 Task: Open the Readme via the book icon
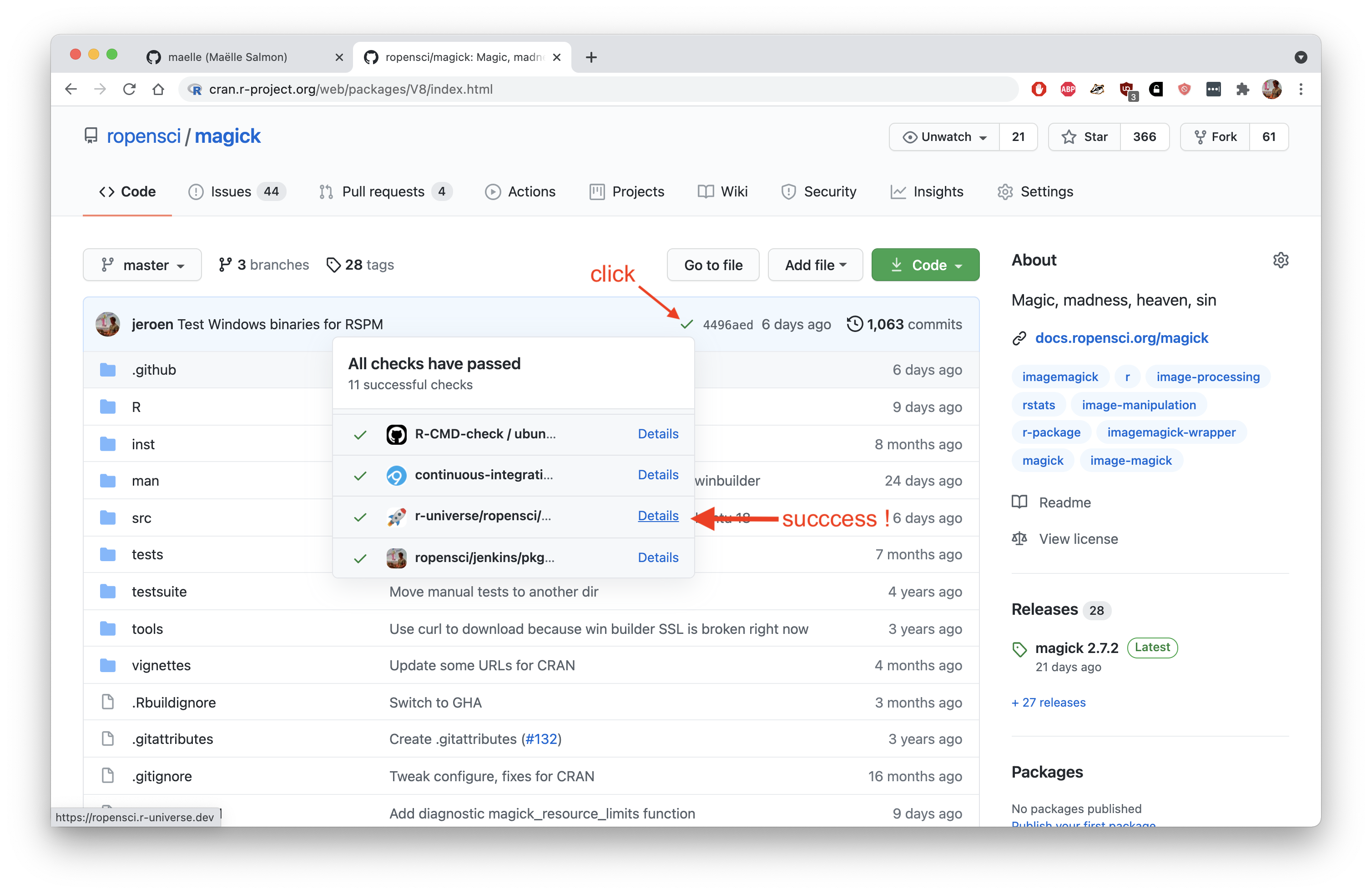pos(1019,502)
